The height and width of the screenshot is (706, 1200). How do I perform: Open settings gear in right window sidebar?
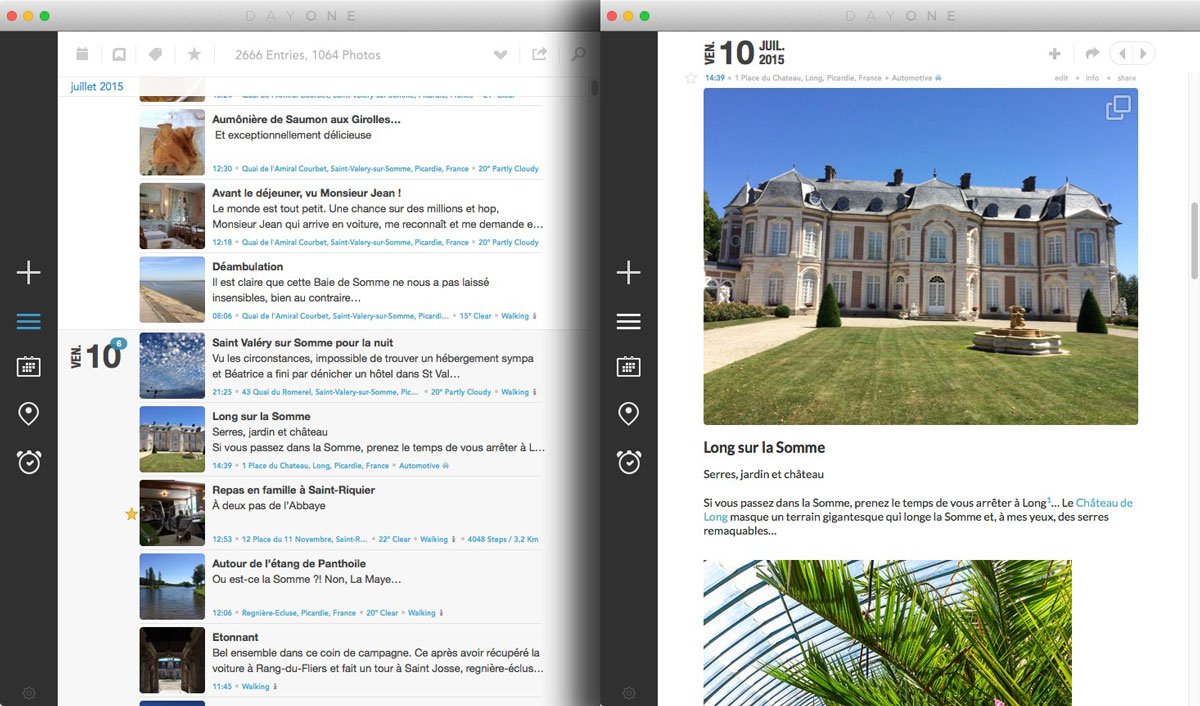(x=628, y=693)
